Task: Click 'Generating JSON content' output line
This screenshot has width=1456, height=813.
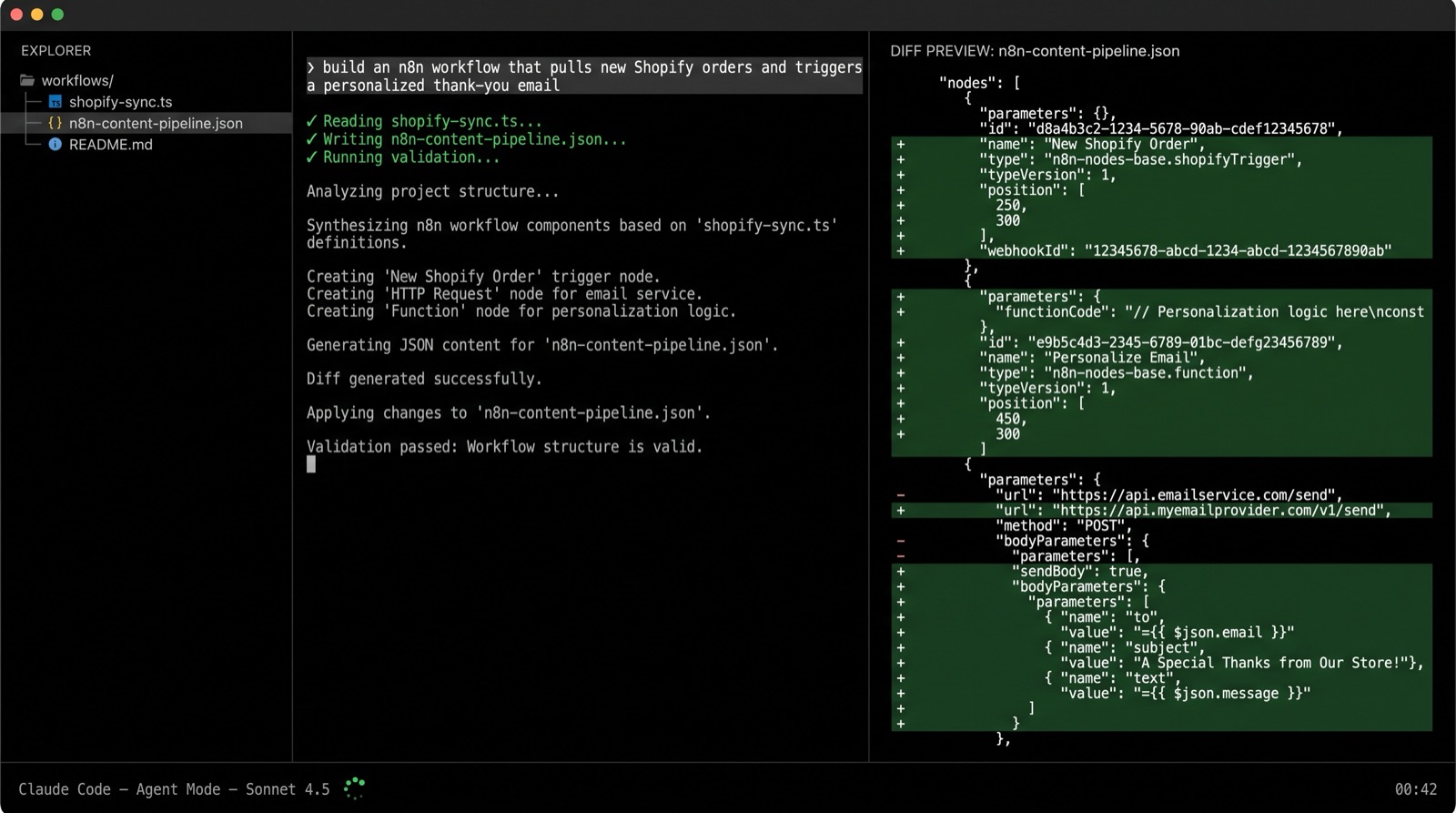Action: coord(542,345)
